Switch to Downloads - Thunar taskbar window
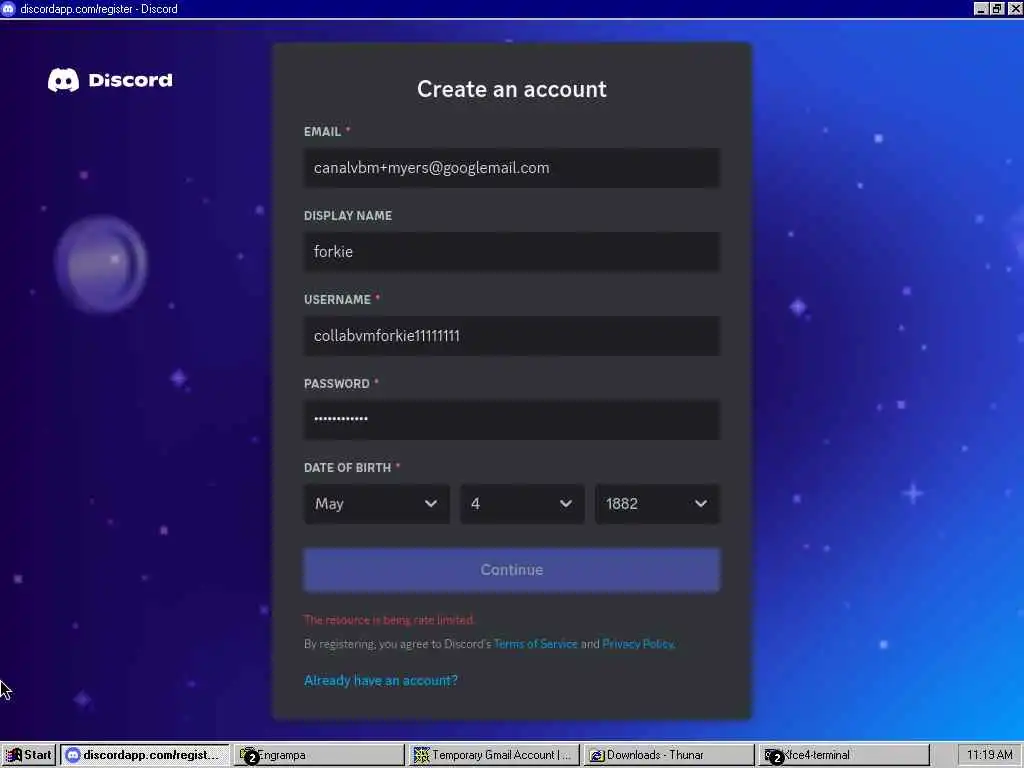The height and width of the screenshot is (768, 1024). pos(669,755)
